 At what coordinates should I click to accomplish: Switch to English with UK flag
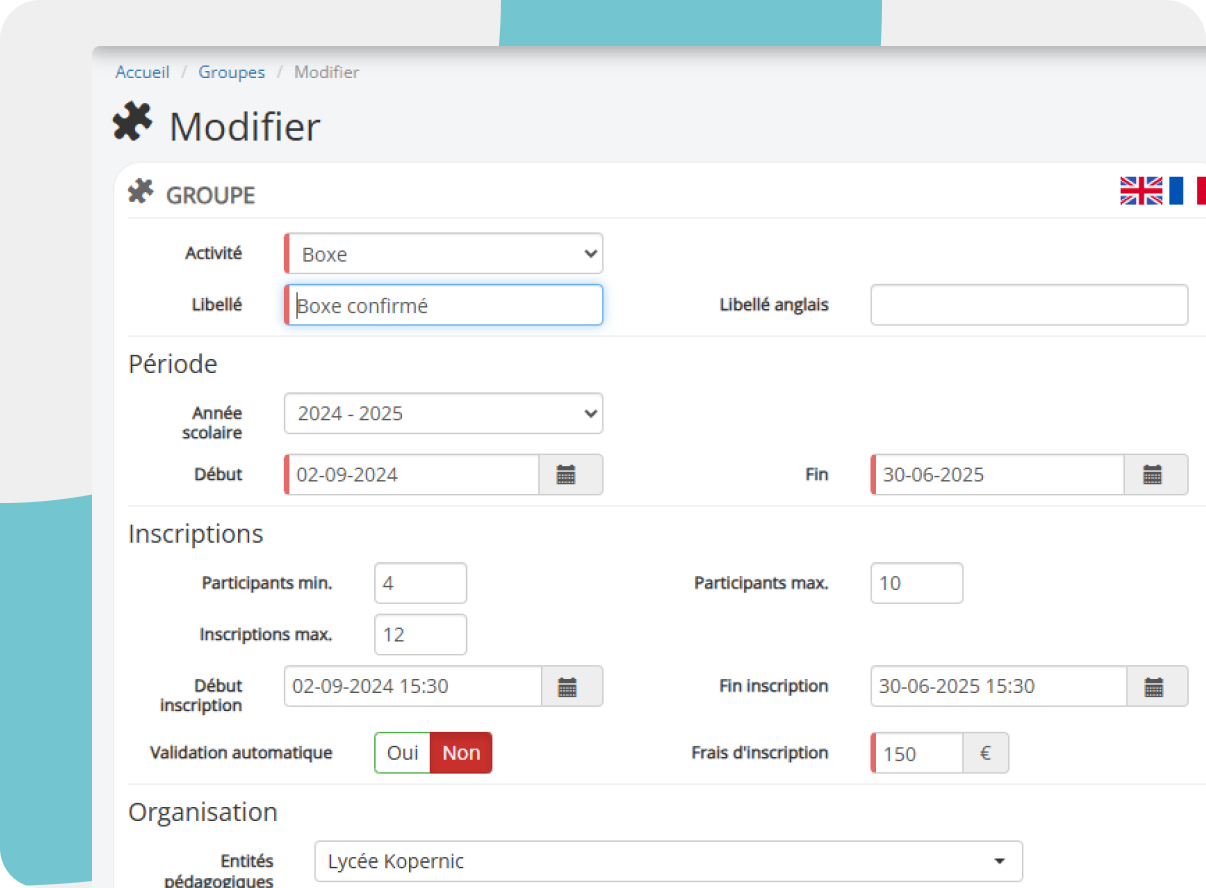(1141, 191)
